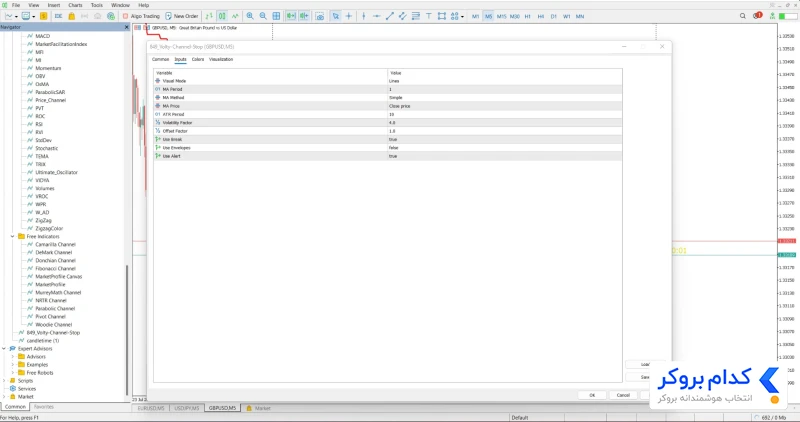Close the Navigator panel
800x422 pixels.
tap(127, 27)
